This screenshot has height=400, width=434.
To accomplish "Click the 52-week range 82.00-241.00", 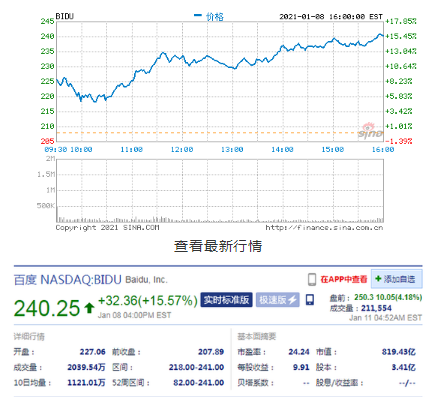I will point(198,382).
